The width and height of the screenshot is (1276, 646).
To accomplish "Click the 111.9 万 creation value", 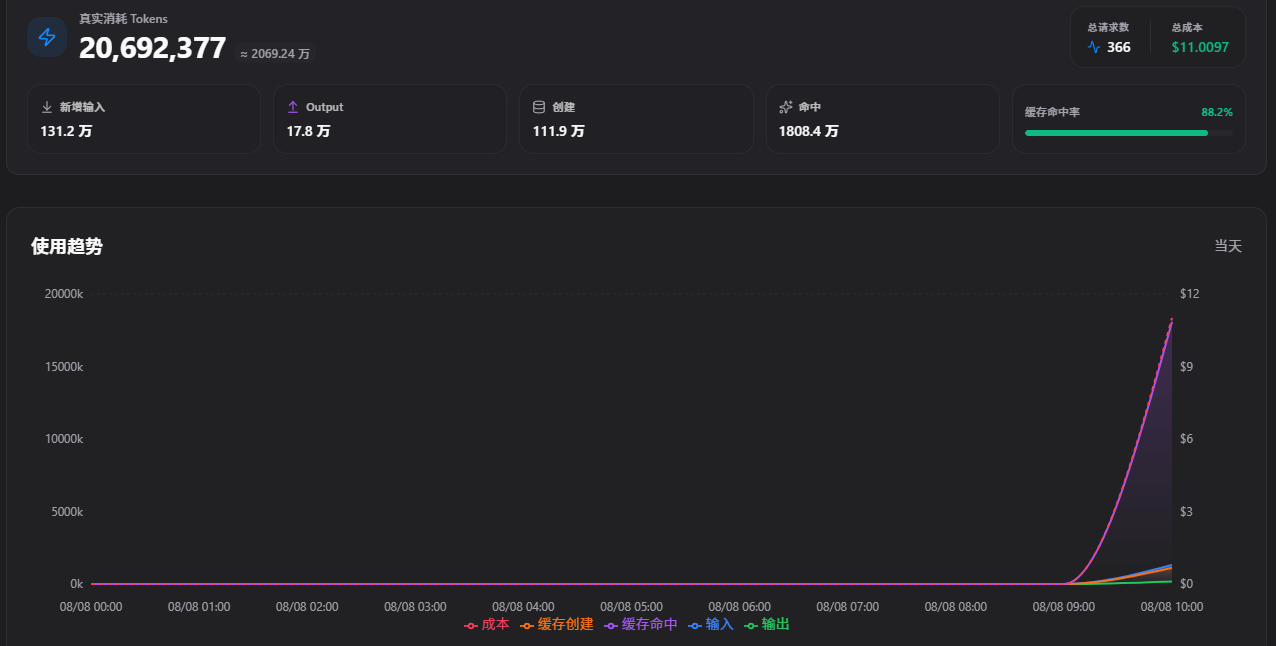I will tap(558, 131).
